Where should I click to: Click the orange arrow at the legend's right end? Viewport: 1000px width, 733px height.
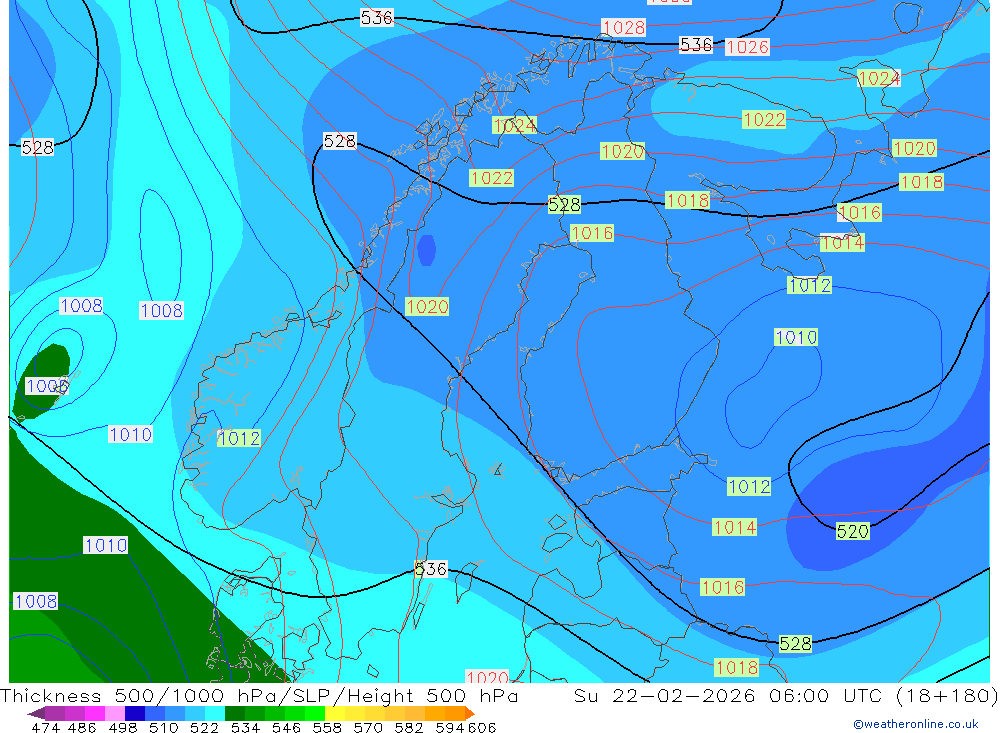[x=469, y=713]
